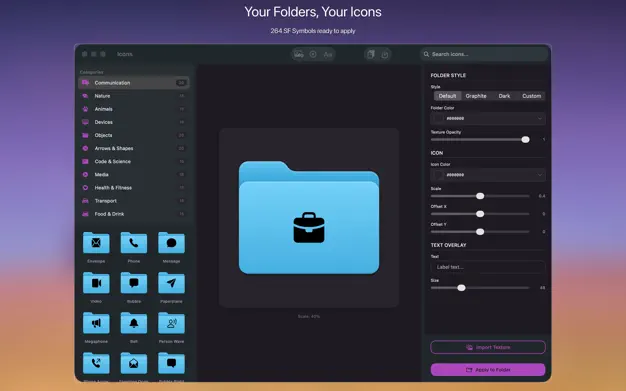The height and width of the screenshot is (391, 626).
Task: Select the Video camera folder icon
Action: click(96, 283)
